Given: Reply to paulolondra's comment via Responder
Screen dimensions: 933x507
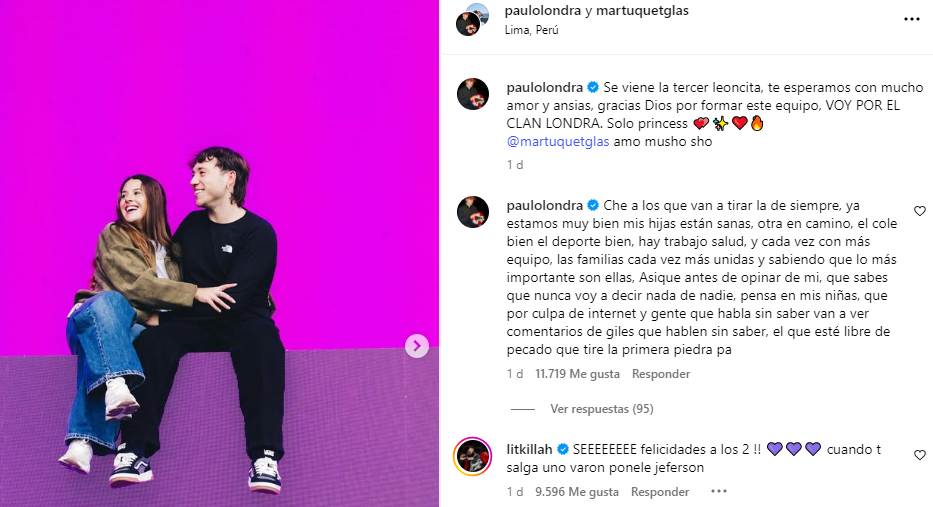Looking at the screenshot, I should pos(661,374).
